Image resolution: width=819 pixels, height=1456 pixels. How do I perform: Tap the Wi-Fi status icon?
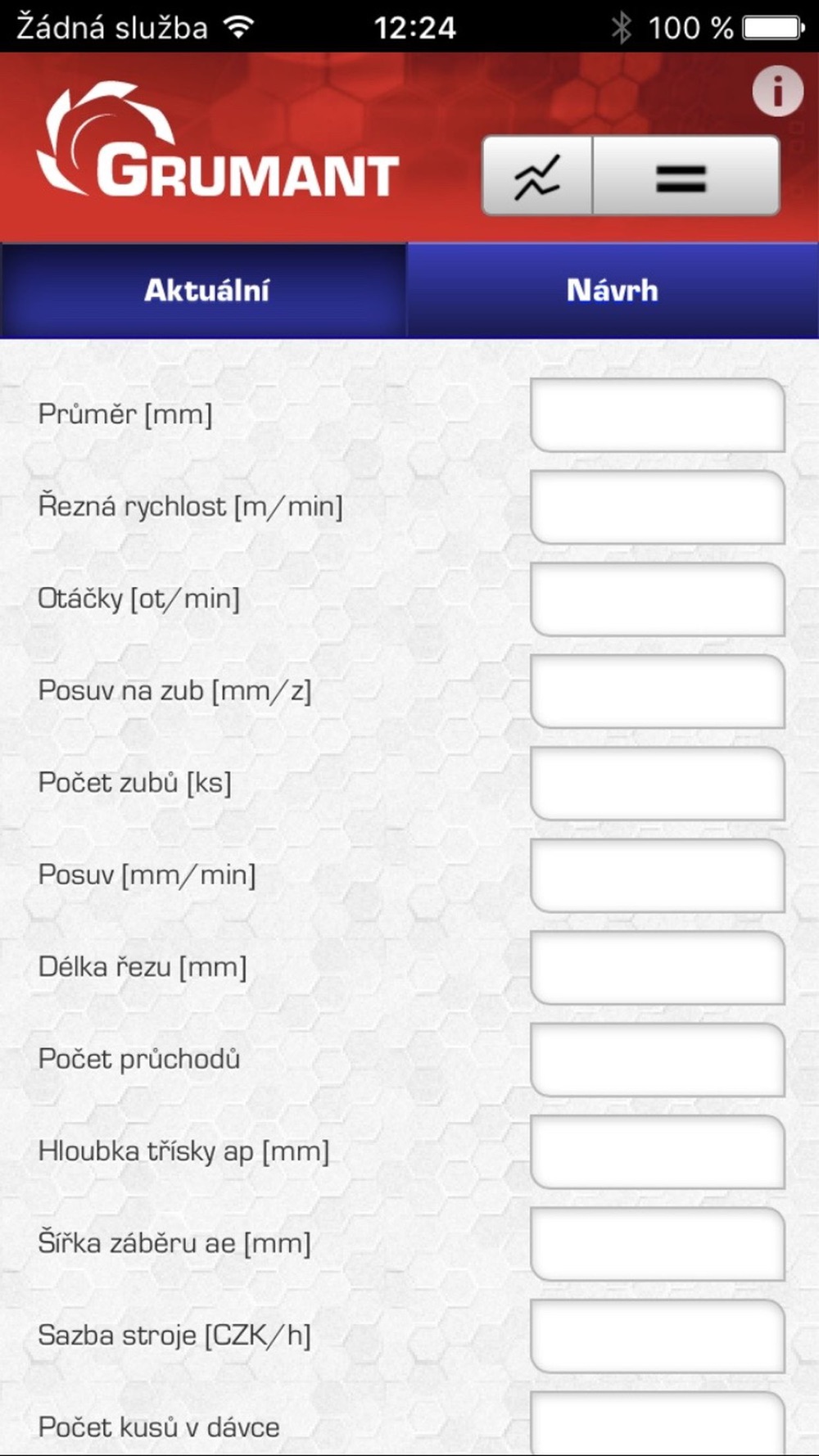[239, 28]
